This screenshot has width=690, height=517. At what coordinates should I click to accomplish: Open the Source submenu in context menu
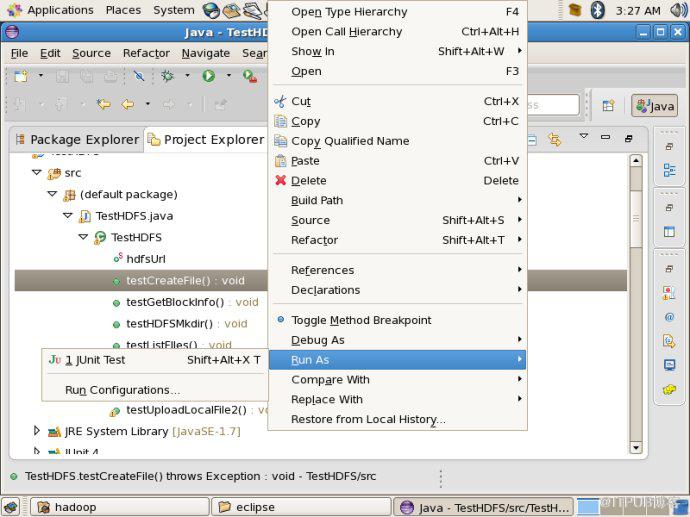tap(398, 220)
